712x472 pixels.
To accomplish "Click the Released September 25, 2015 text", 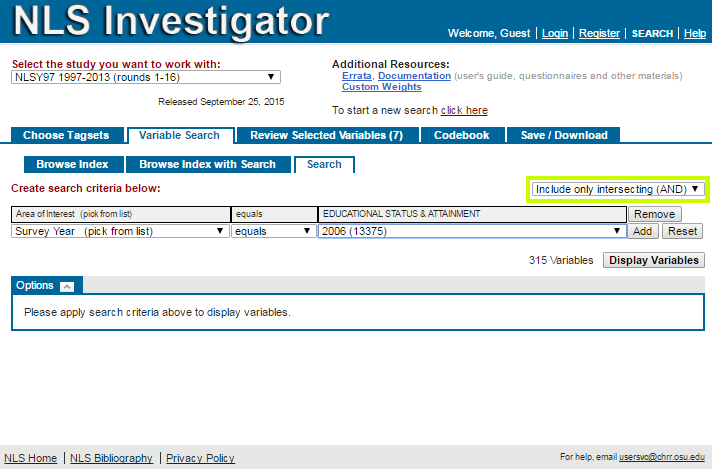I will [x=221, y=102].
